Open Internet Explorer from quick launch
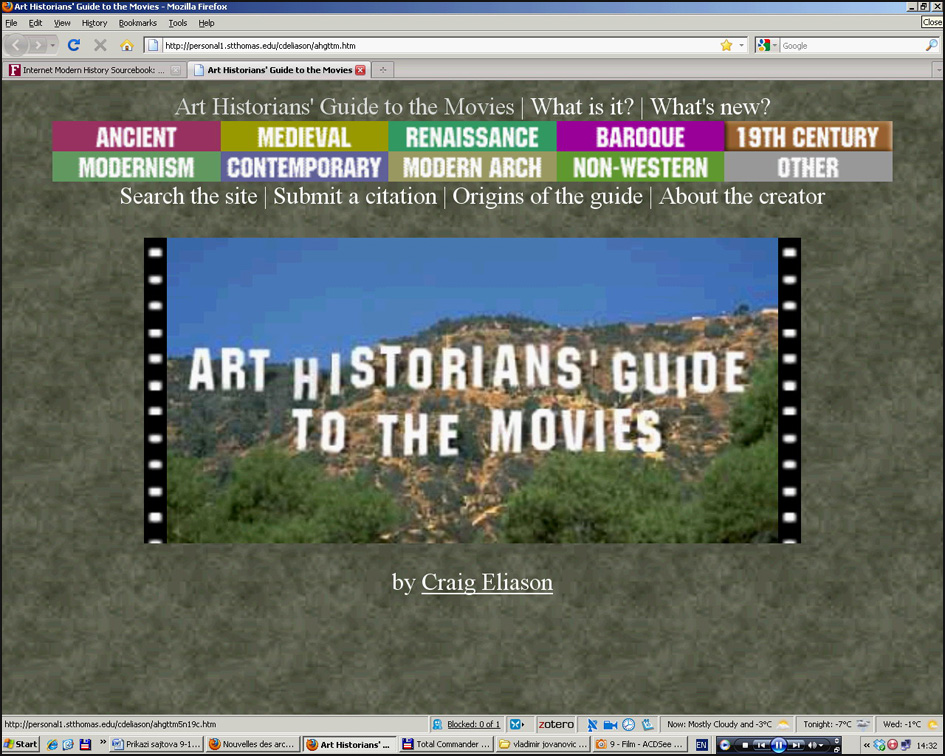 pos(53,744)
